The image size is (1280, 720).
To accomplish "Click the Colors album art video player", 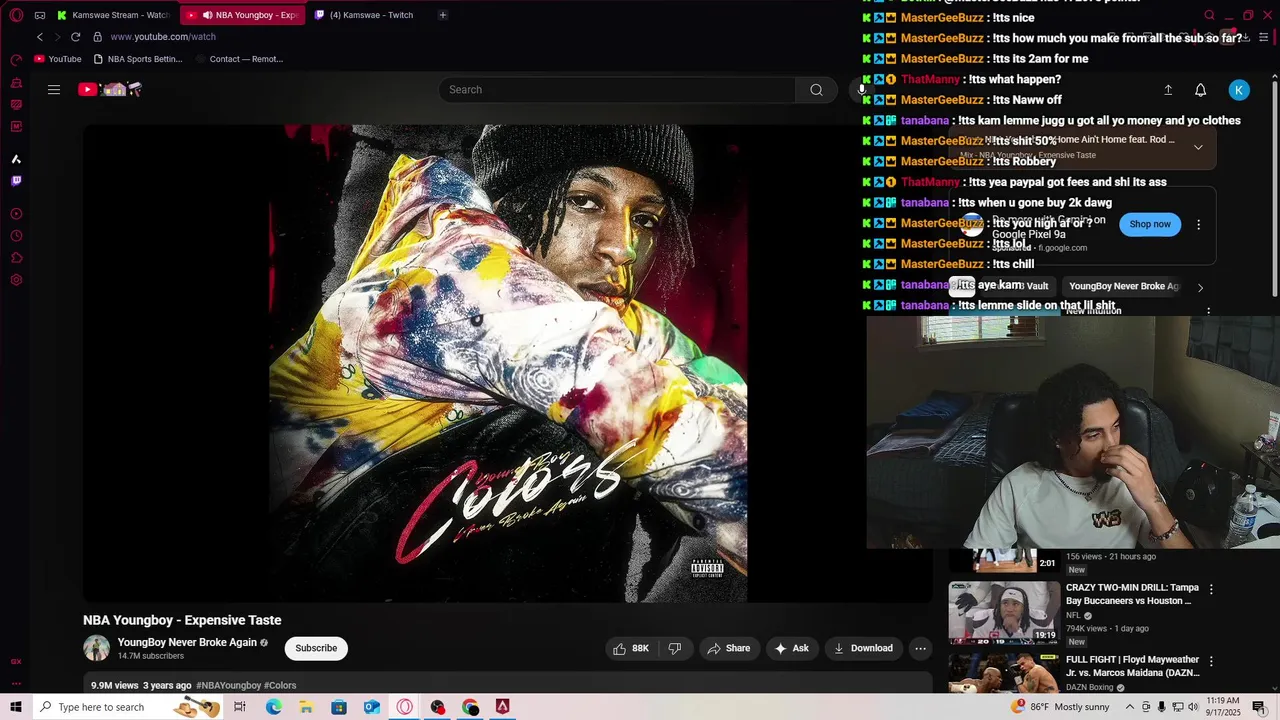I will (x=508, y=364).
